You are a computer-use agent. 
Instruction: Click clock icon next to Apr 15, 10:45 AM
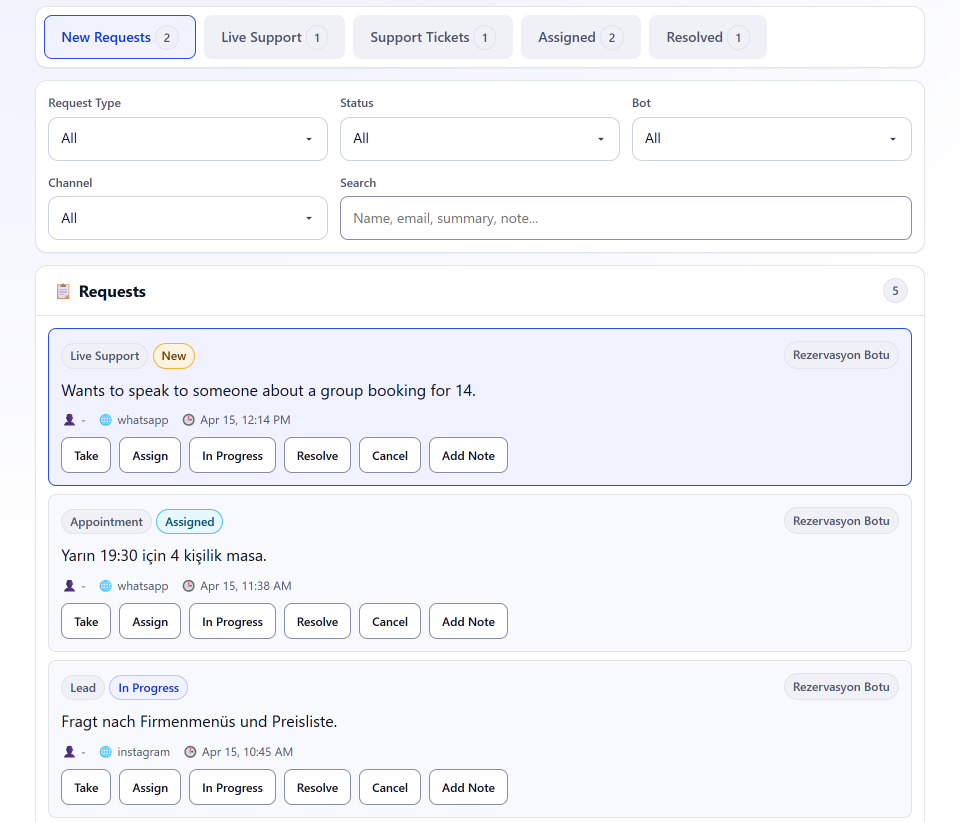[x=190, y=752]
